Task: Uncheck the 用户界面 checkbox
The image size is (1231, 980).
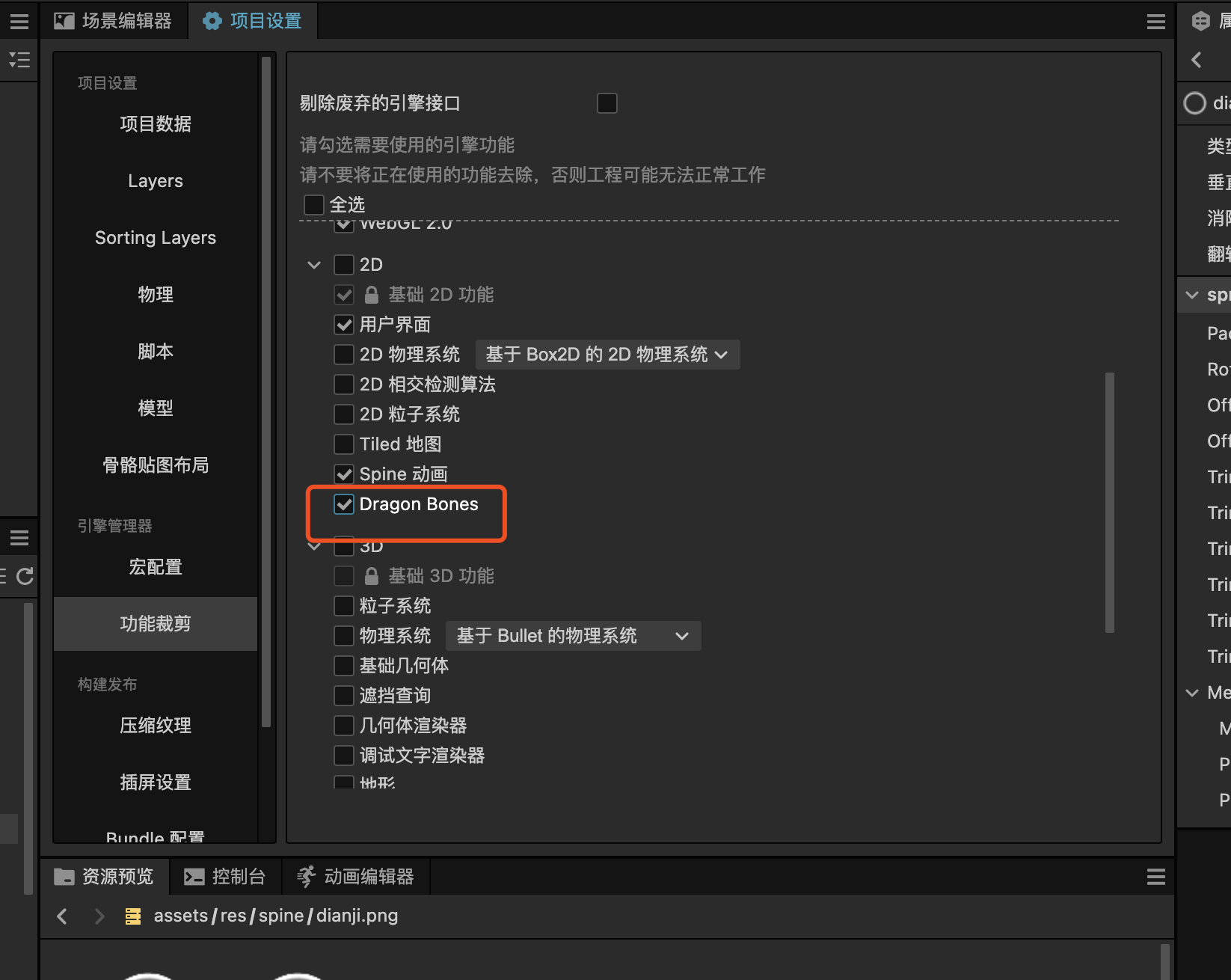Action: [344, 325]
